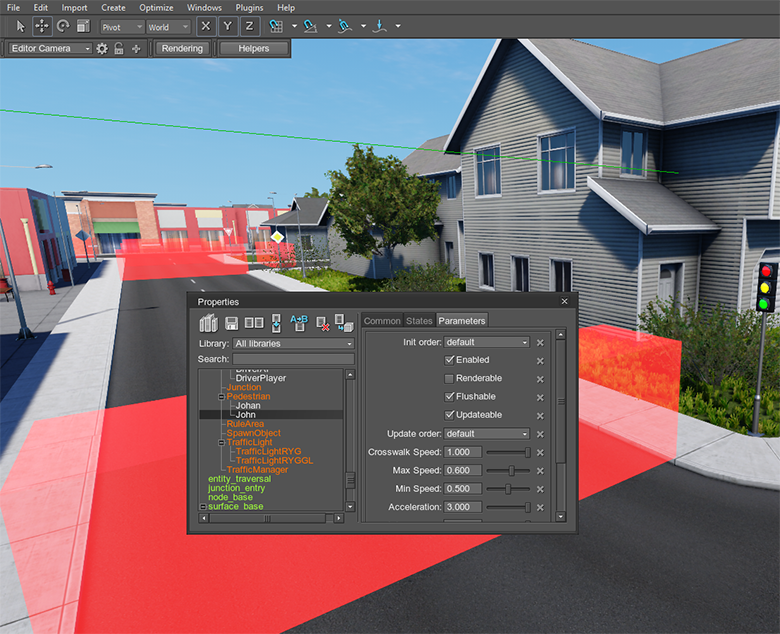Switch to the States tab

[x=419, y=321]
